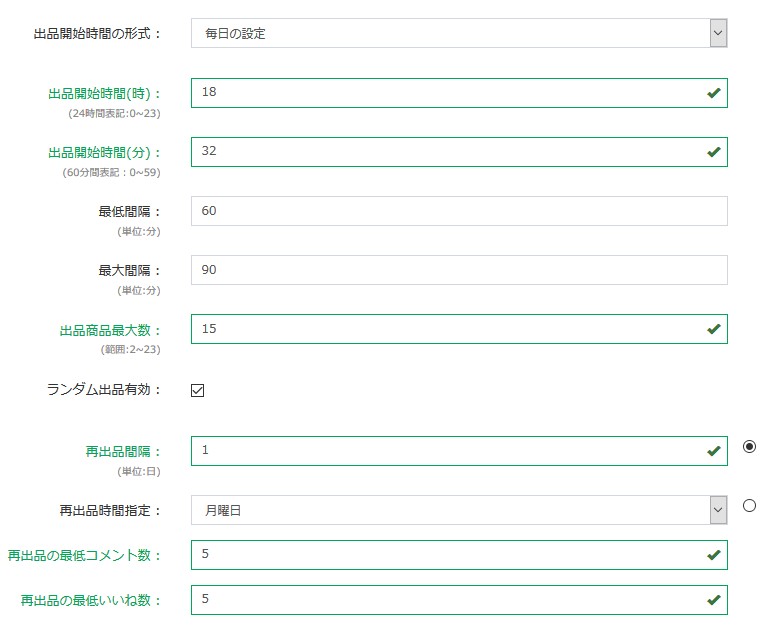This screenshot has height=634, width=770.
Task: Click the checkmark in 再出品の最低いいね数 field
Action: click(713, 600)
